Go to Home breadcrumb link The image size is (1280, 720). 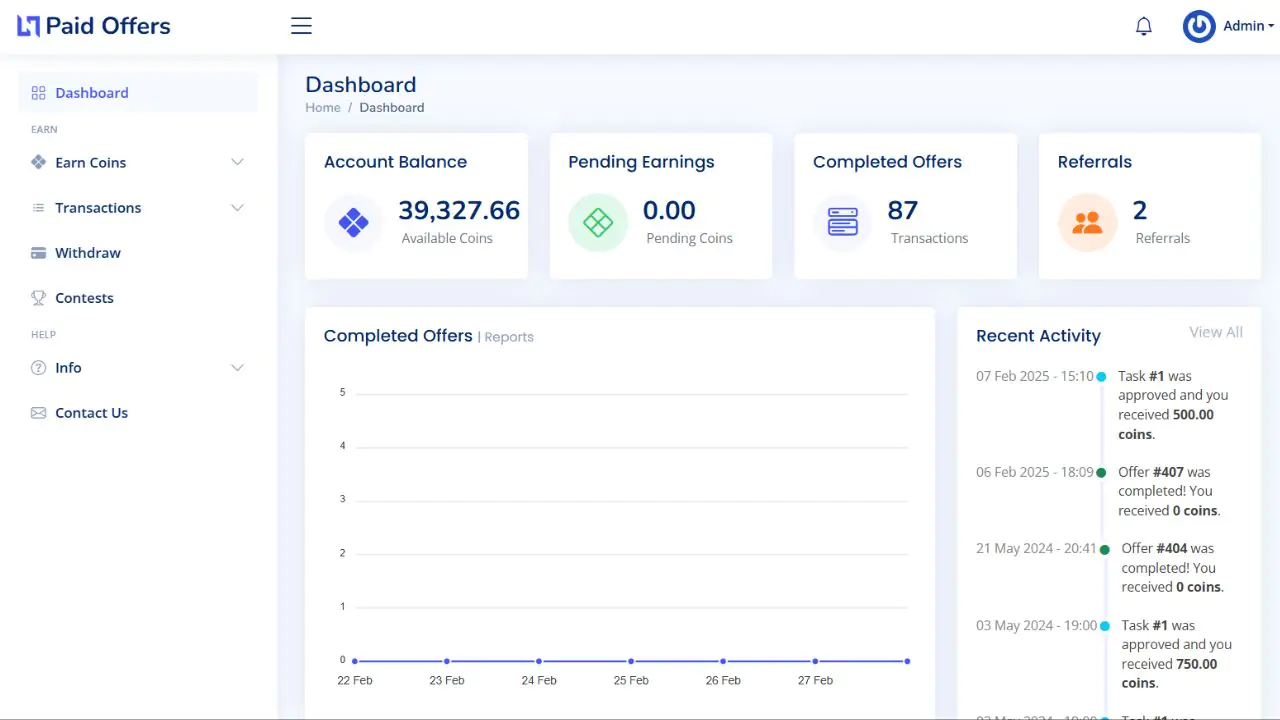[323, 108]
